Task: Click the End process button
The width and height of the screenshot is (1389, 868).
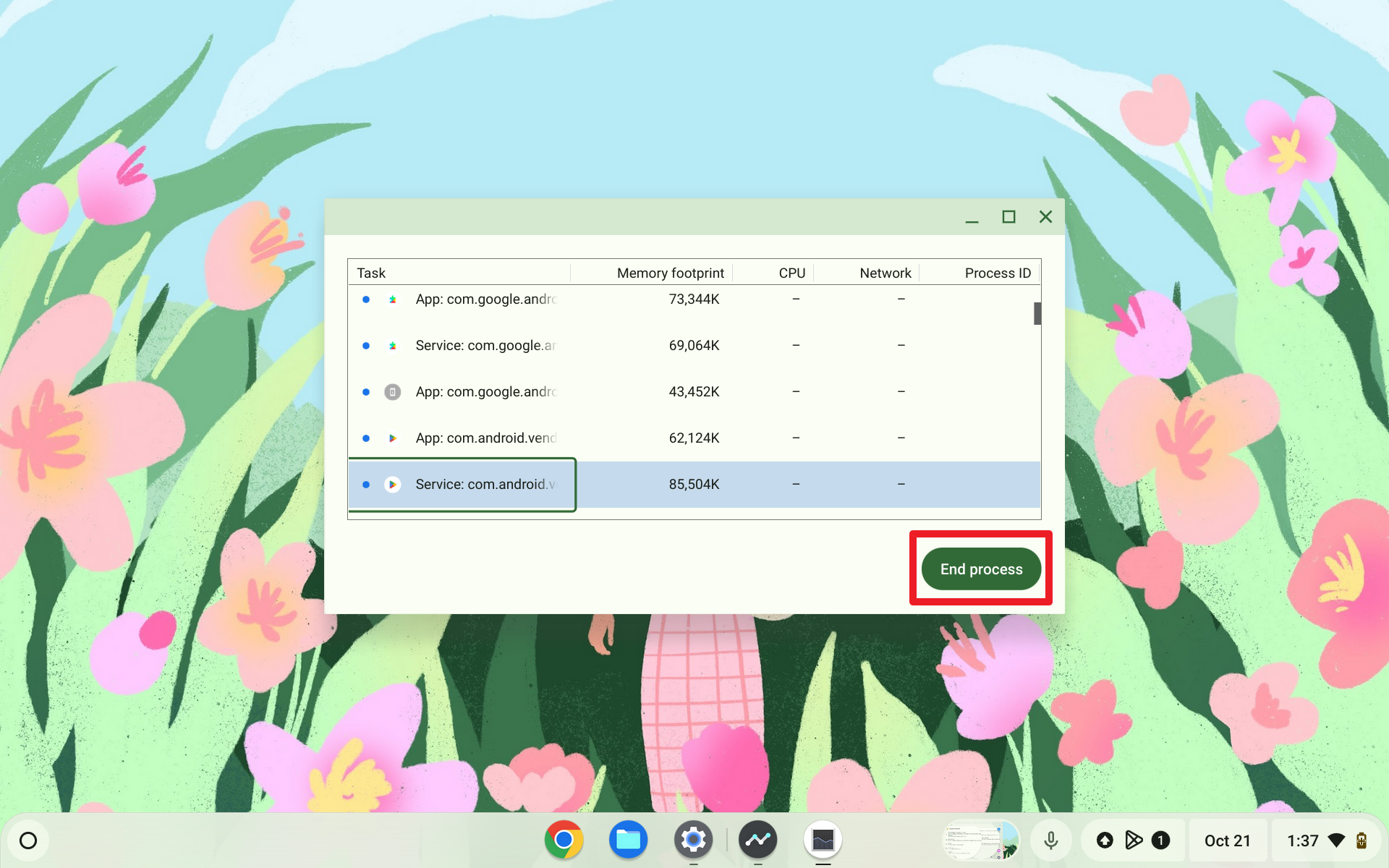Action: pos(981,568)
